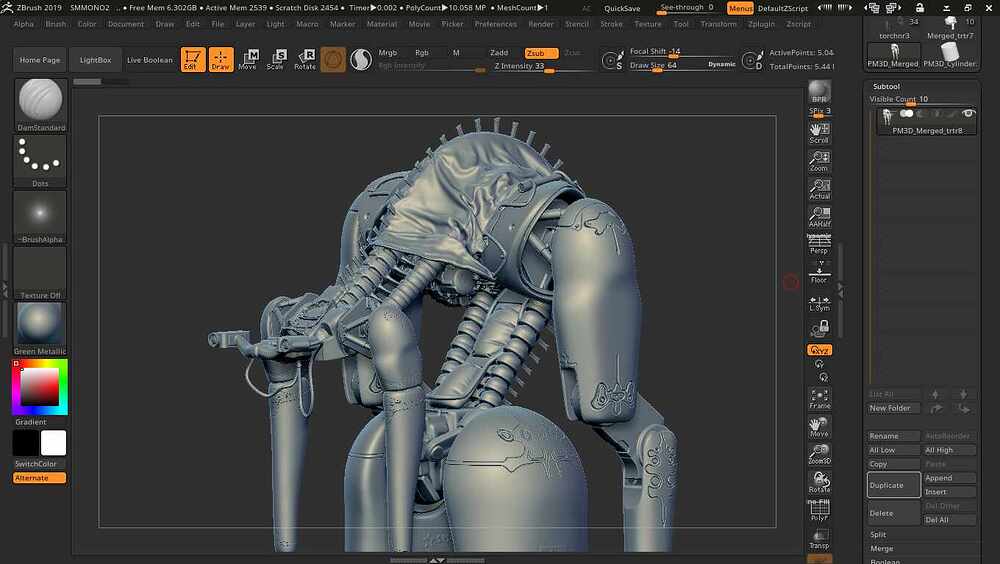Toggle Transp transparency mode
Image resolution: width=1000 pixels, height=564 pixels.
click(820, 539)
